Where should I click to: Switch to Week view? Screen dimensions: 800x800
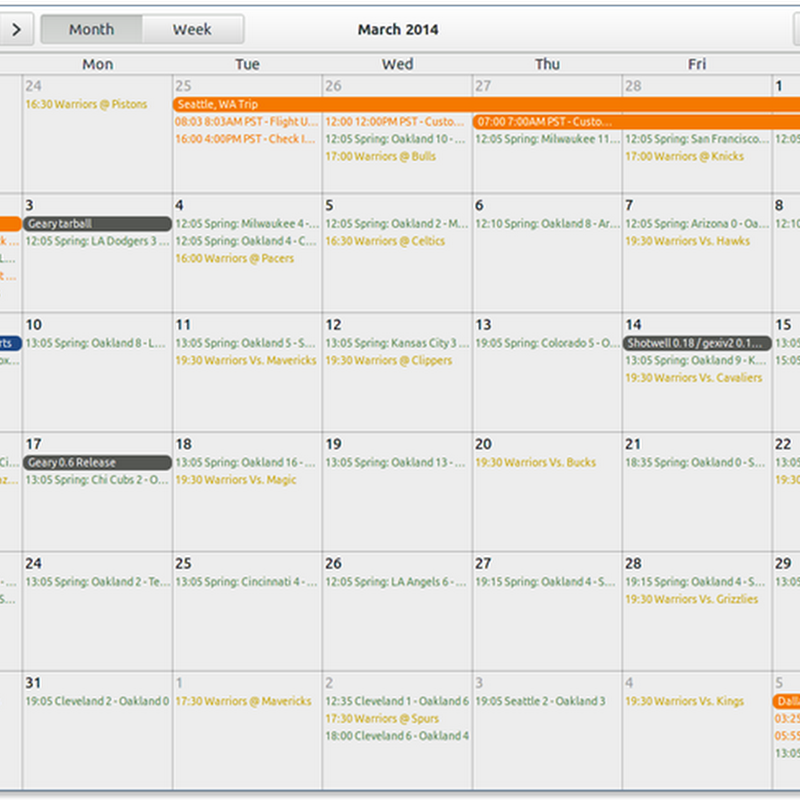(x=192, y=30)
